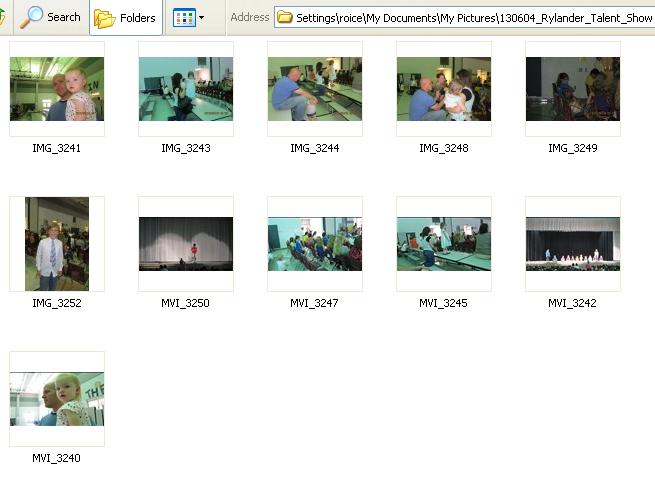The image size is (655, 490).
Task: Click the IMG_3249 file name label
Action: tap(573, 148)
